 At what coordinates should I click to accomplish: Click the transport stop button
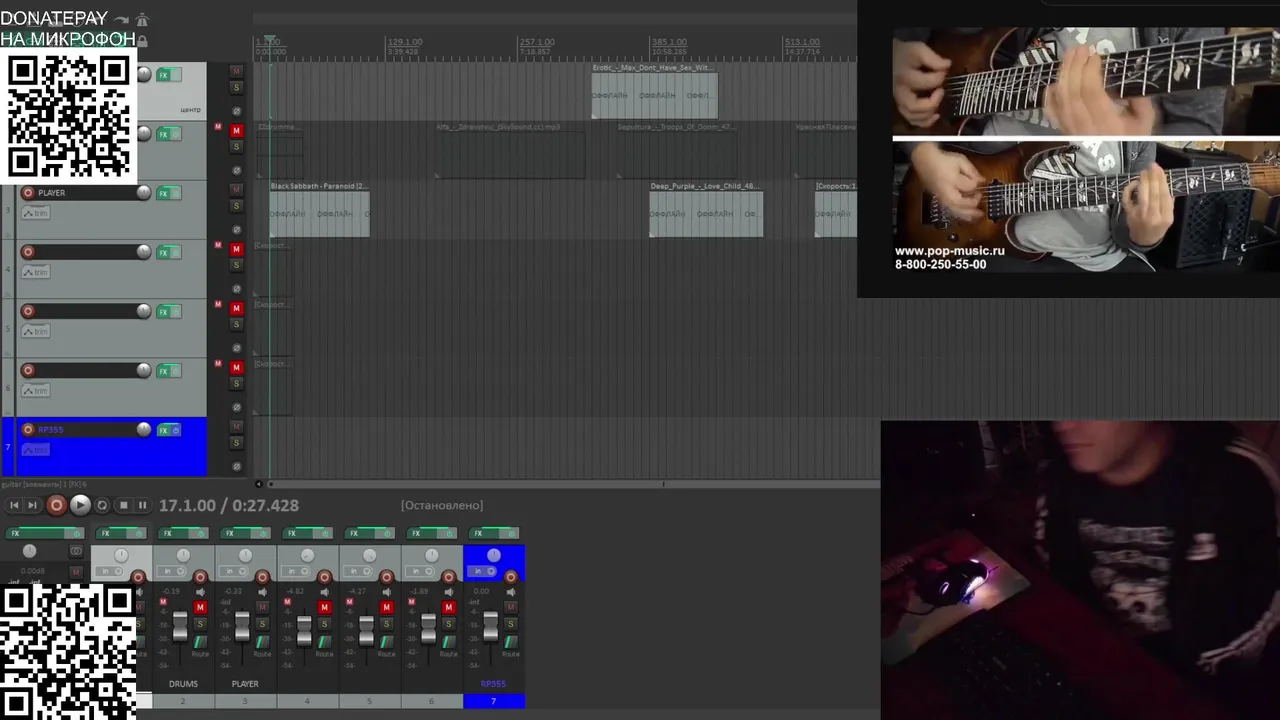pyautogui.click(x=123, y=506)
